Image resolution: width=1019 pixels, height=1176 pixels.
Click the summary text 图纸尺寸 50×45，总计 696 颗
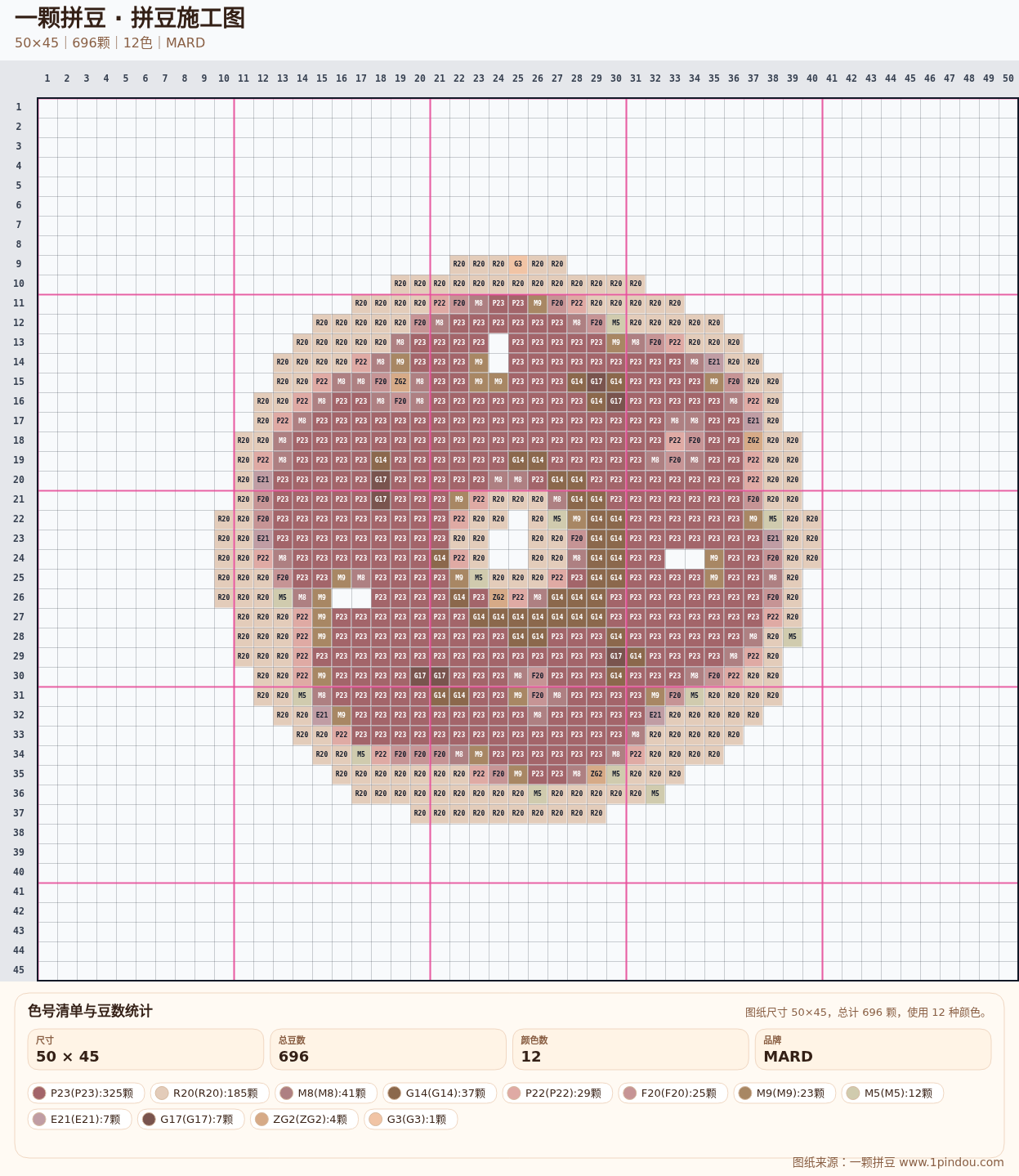pos(868,1013)
